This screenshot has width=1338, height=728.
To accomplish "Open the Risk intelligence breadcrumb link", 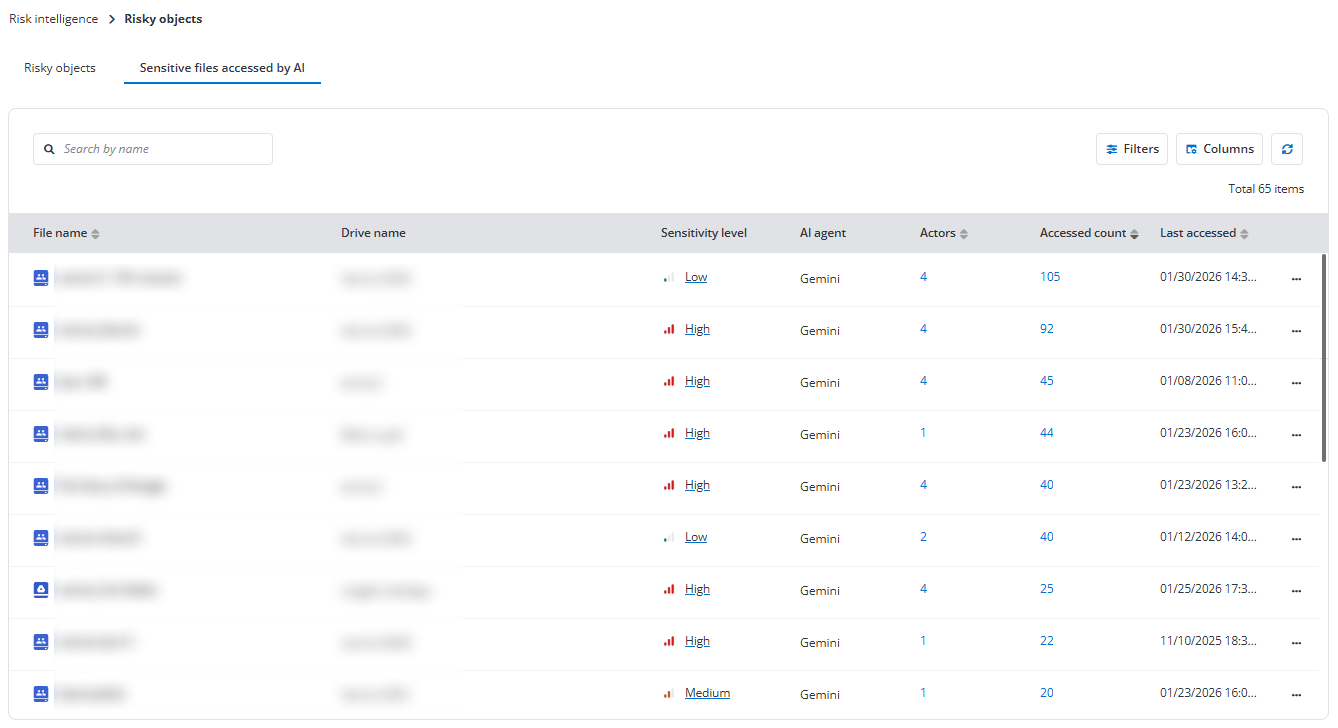I will [53, 18].
